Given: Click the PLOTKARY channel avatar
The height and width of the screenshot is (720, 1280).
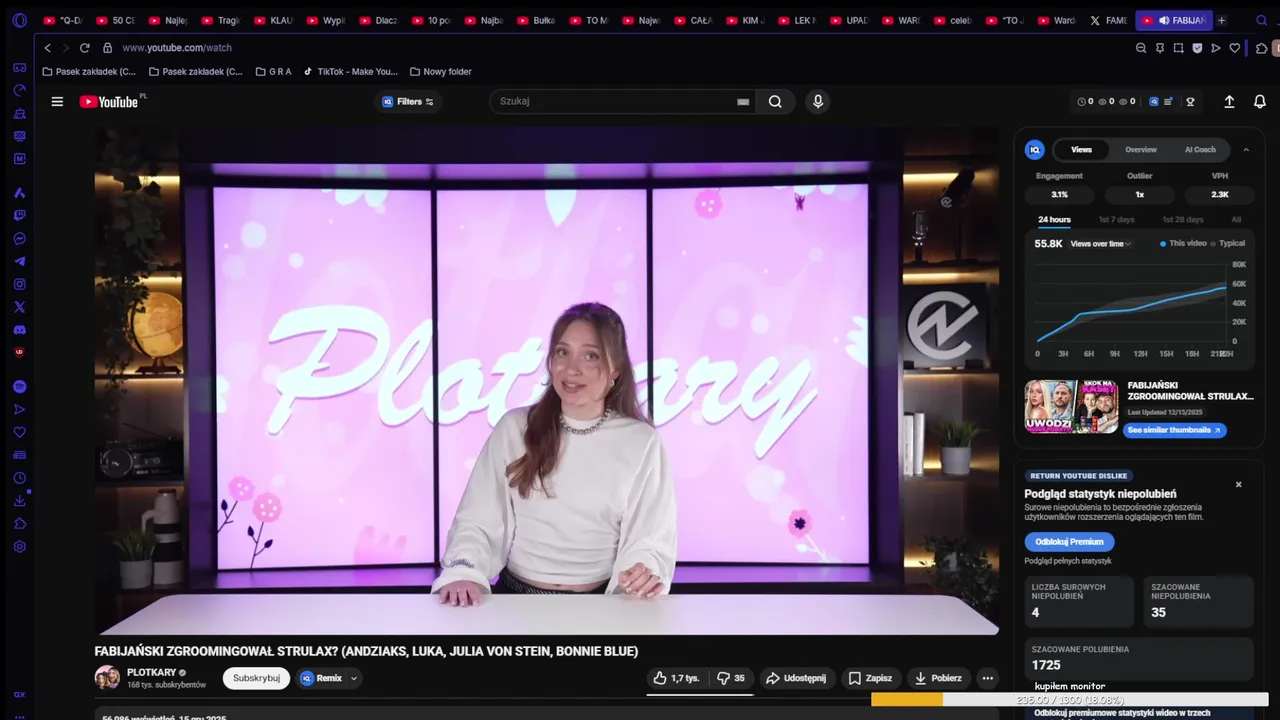Looking at the screenshot, I should click(107, 678).
